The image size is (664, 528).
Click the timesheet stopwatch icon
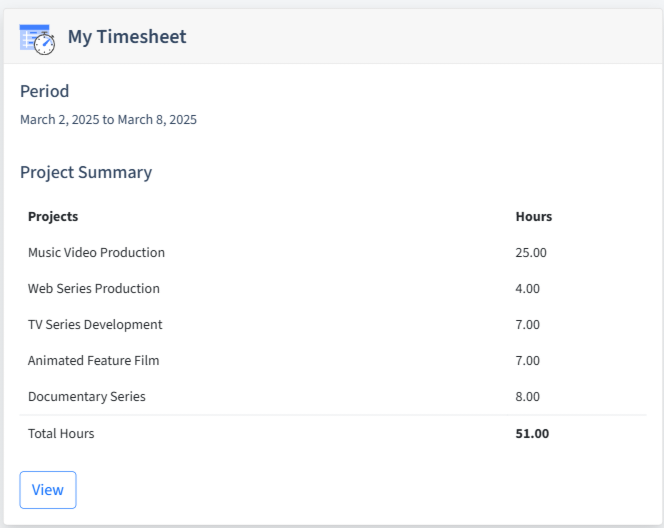[x=37, y=39]
